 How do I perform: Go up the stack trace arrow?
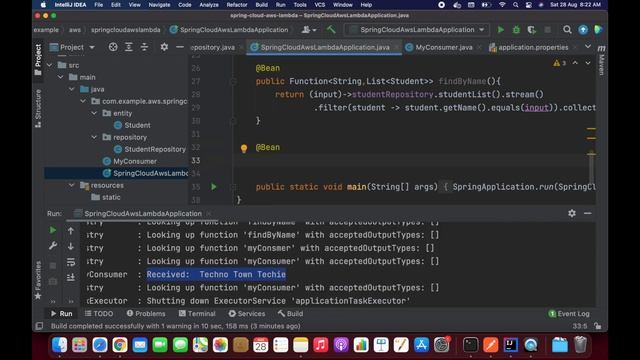(x=71, y=231)
